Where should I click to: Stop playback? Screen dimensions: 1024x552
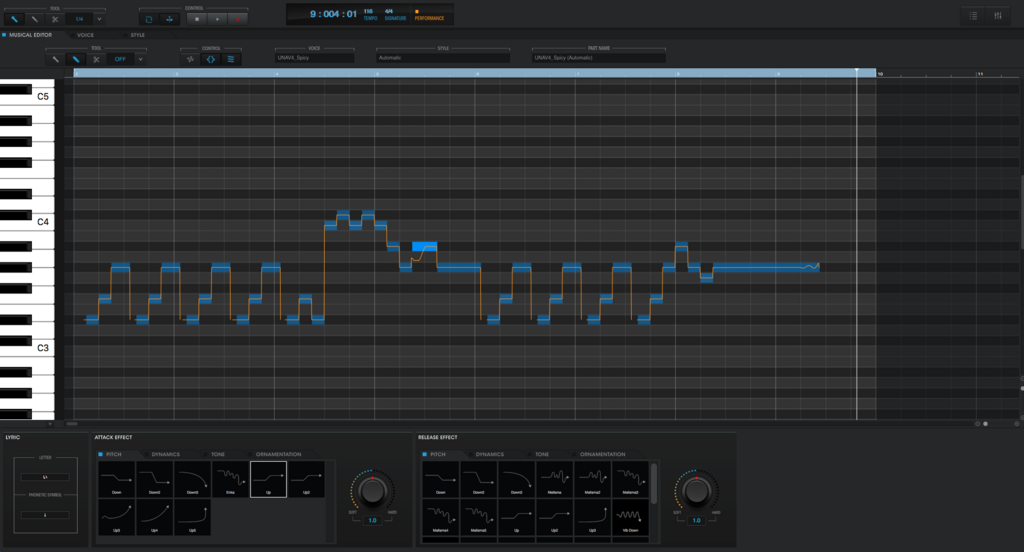click(x=197, y=19)
